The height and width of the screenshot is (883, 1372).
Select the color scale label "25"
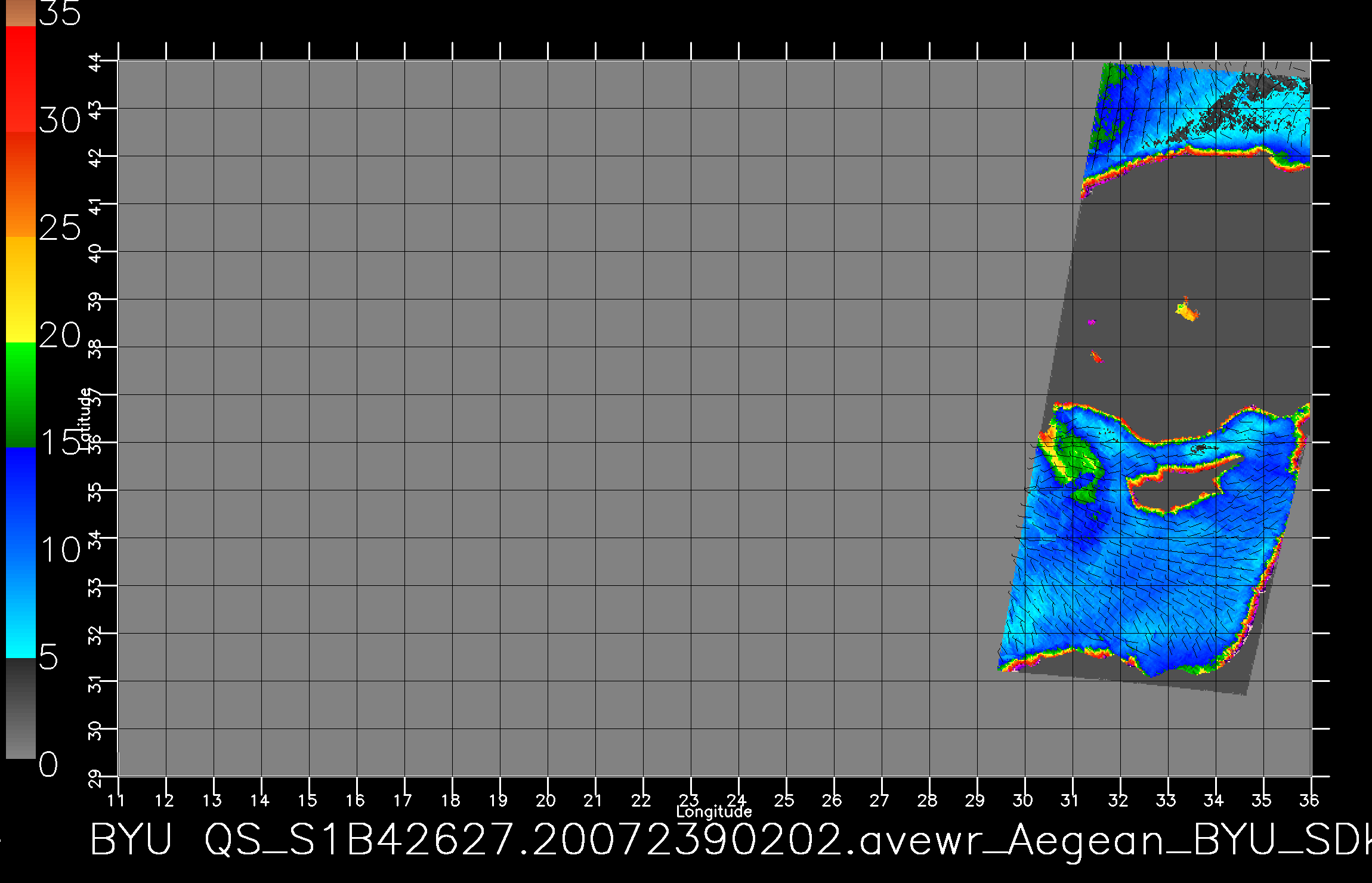click(60, 228)
